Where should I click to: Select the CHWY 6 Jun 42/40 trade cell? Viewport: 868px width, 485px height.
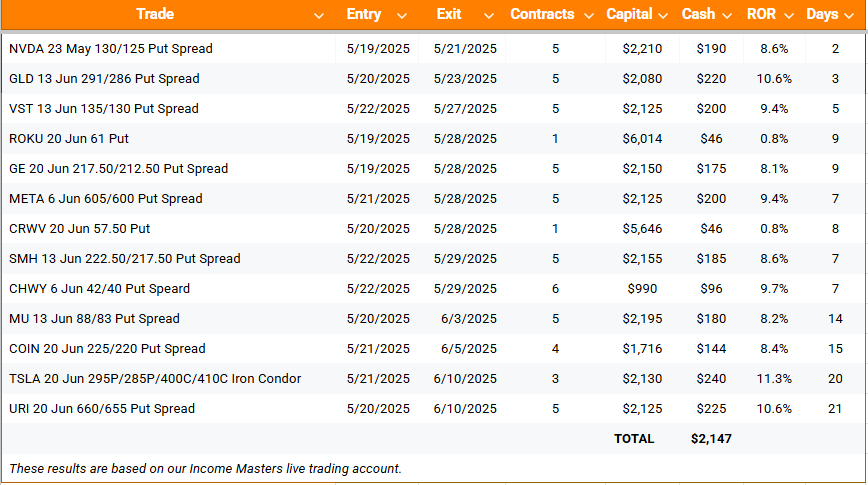click(168, 288)
